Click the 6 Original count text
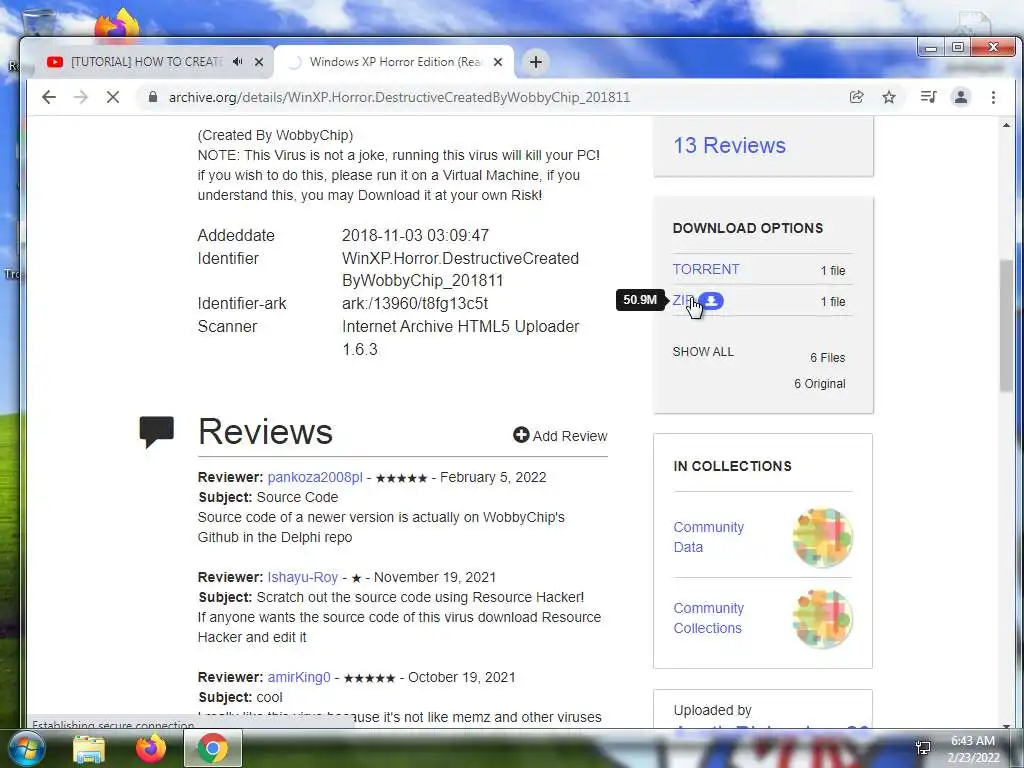Image resolution: width=1024 pixels, height=768 pixels. [x=820, y=384]
